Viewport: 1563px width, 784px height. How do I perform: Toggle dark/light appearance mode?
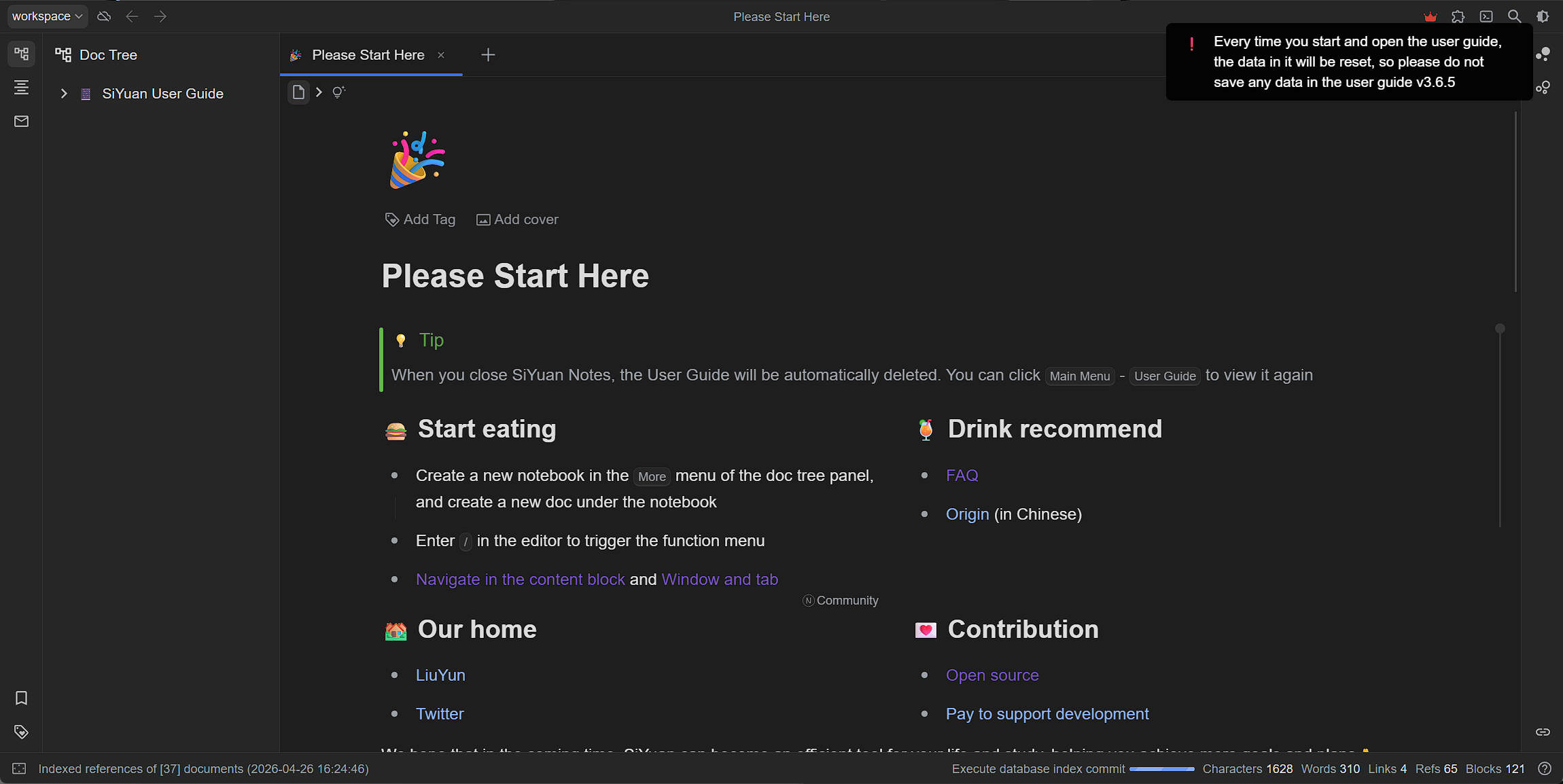(x=1543, y=16)
